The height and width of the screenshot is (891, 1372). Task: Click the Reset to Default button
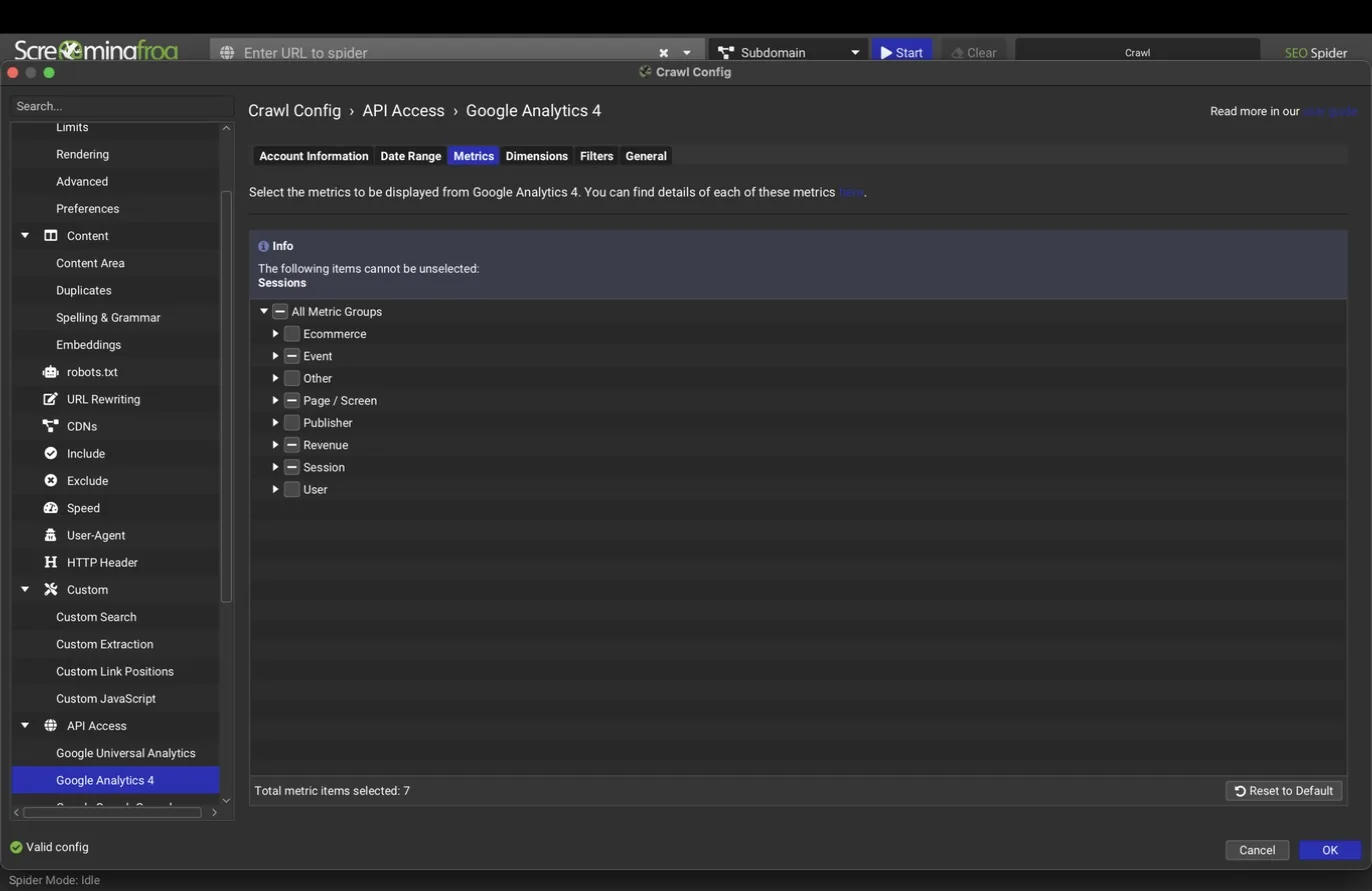tap(1283, 791)
